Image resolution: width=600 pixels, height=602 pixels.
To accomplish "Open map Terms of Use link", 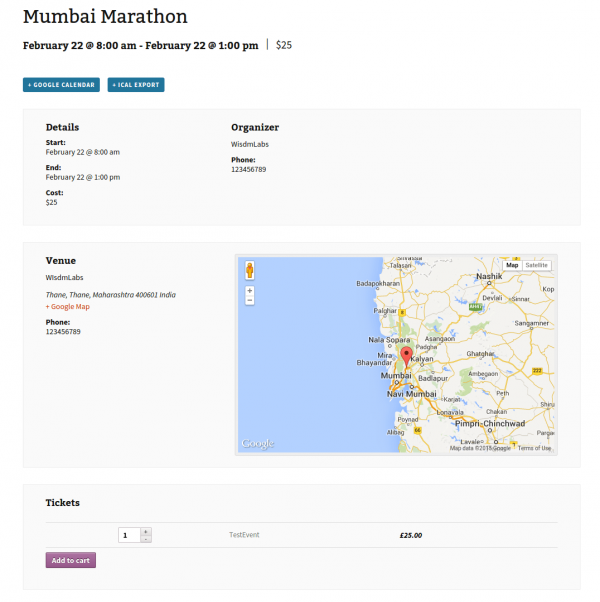I will coord(534,448).
